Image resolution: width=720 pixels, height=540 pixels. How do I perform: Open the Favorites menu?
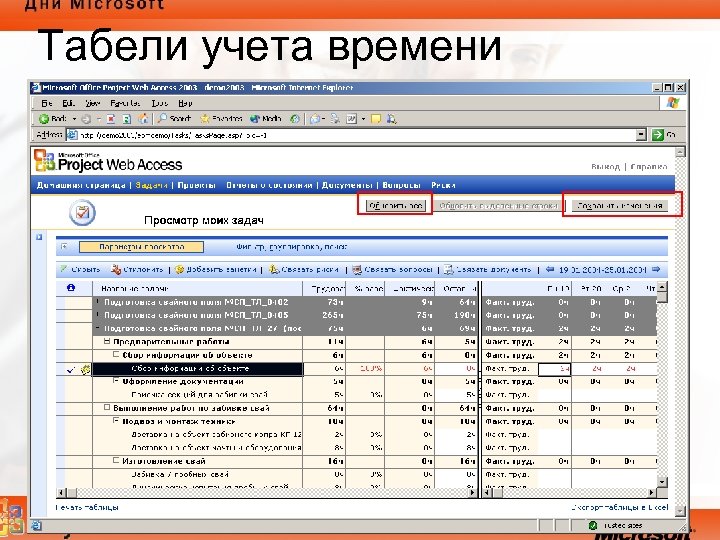(125, 103)
